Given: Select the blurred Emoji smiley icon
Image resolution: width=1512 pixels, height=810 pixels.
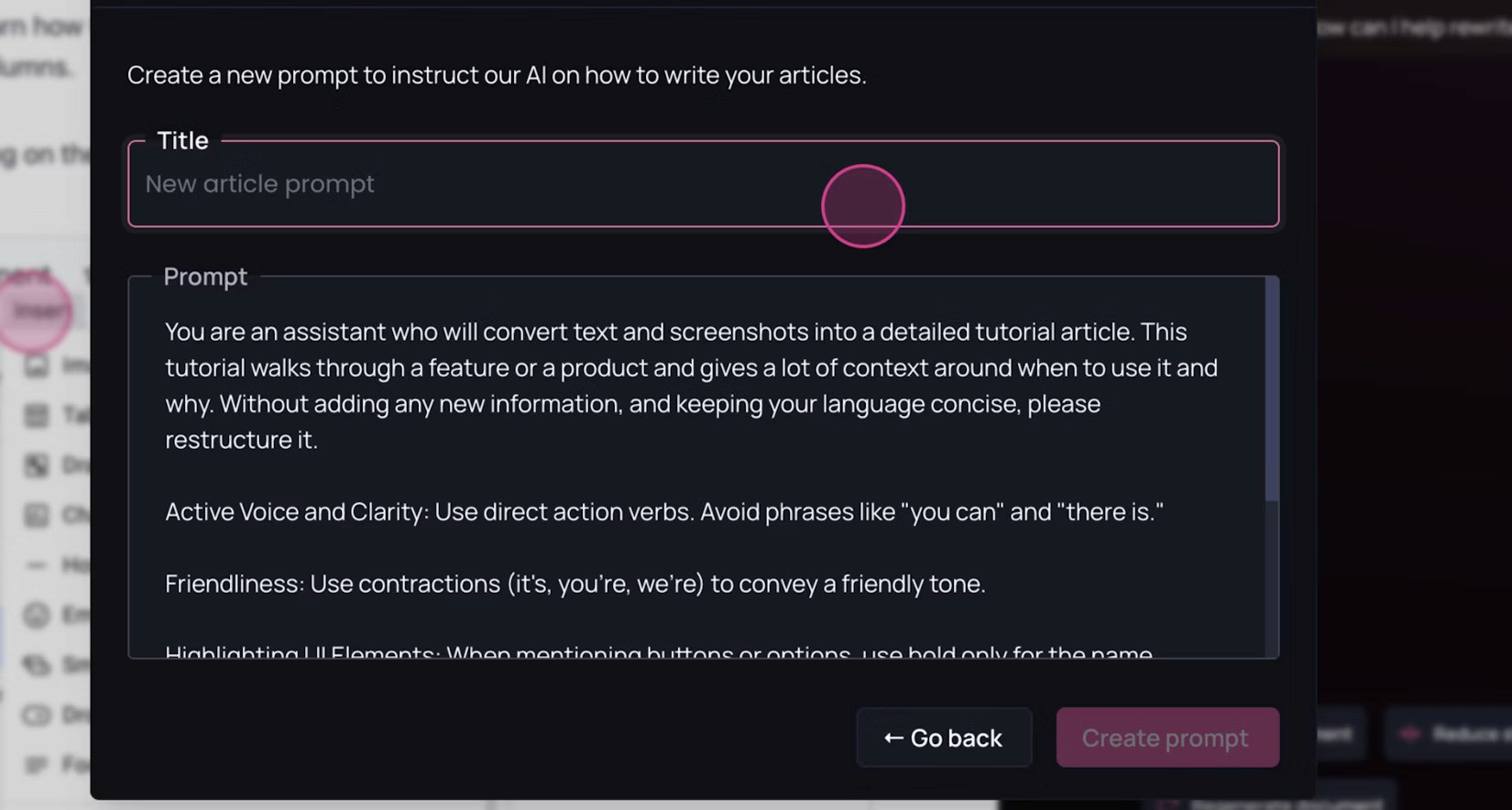Looking at the screenshot, I should pyautogui.click(x=37, y=615).
